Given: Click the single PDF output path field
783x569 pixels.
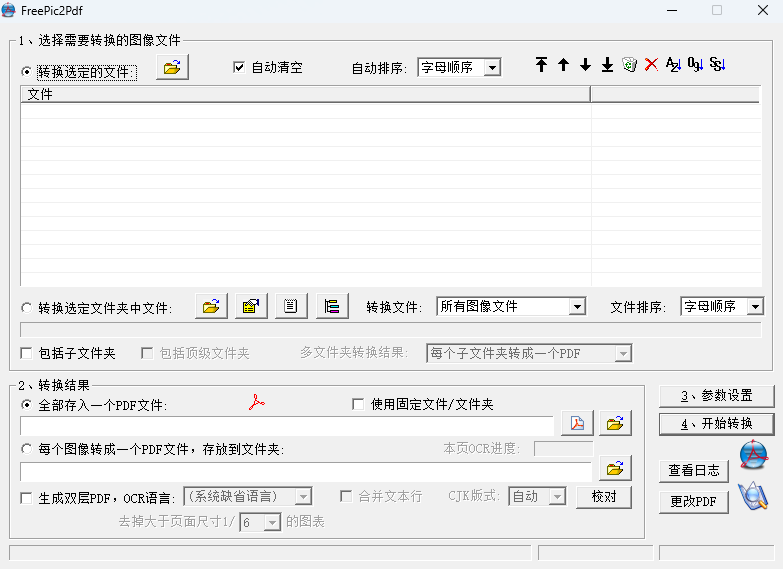Looking at the screenshot, I should (x=287, y=426).
